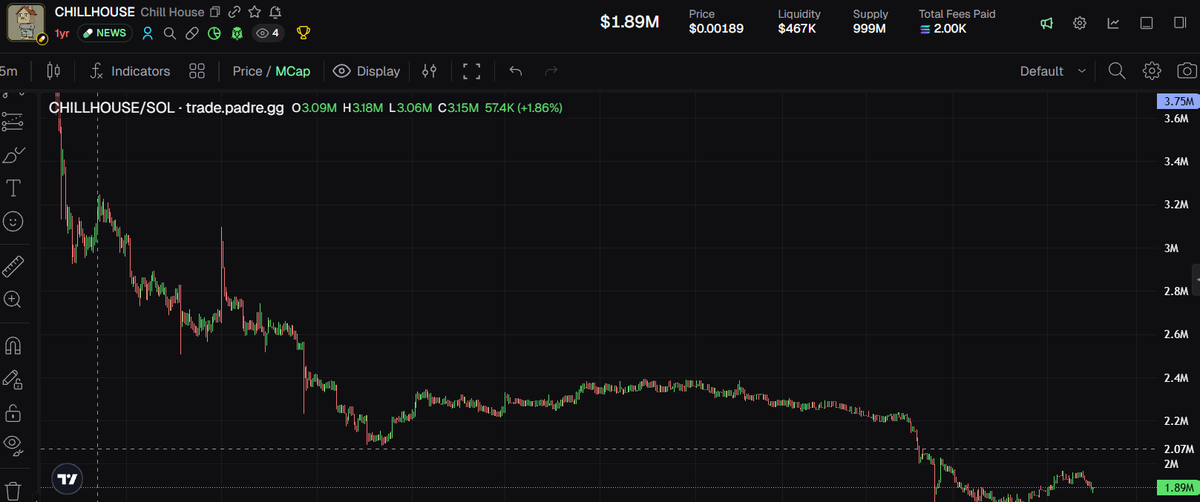
Task: Click the CHILLHOUSE/SOL chart symbol legend
Action: (x=167, y=107)
